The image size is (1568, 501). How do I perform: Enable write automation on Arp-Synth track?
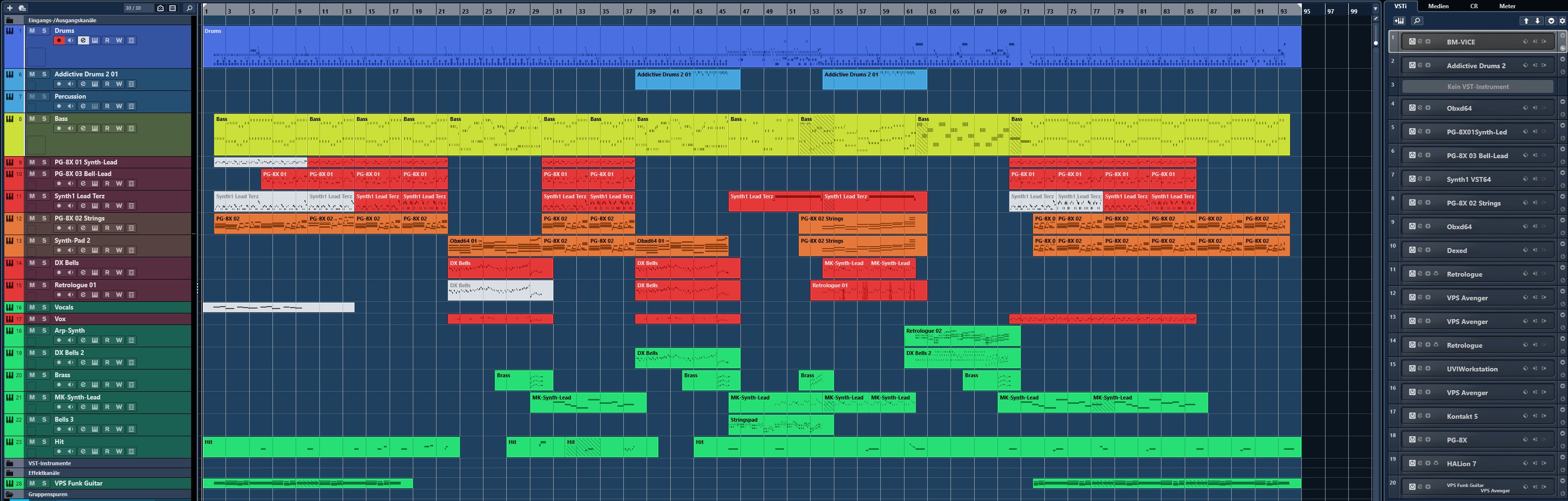pyautogui.click(x=120, y=340)
